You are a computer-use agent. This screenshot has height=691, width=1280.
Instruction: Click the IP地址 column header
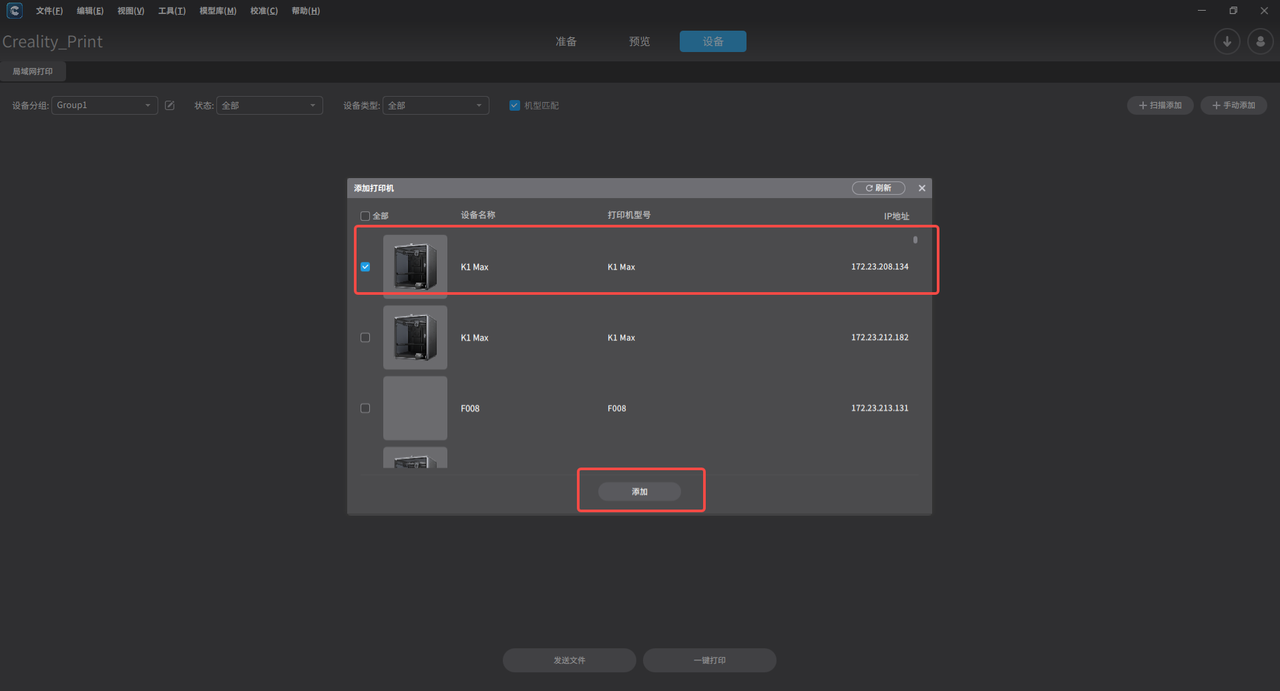click(x=897, y=216)
